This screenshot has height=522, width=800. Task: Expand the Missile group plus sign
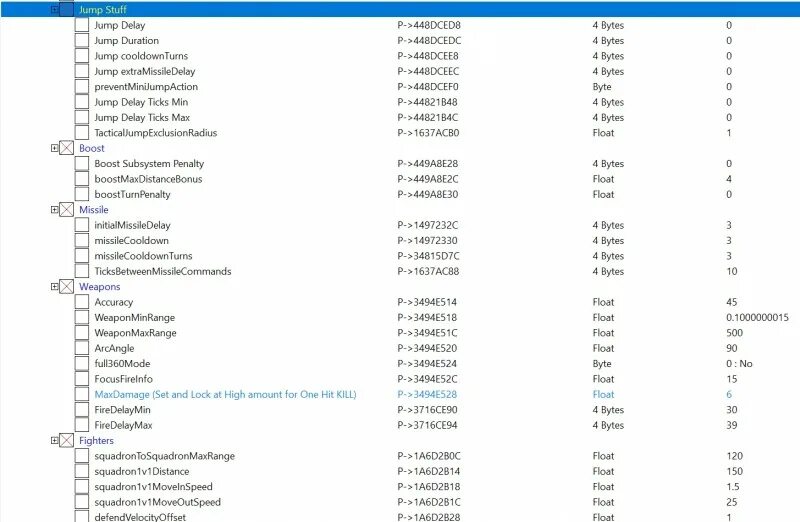55,210
